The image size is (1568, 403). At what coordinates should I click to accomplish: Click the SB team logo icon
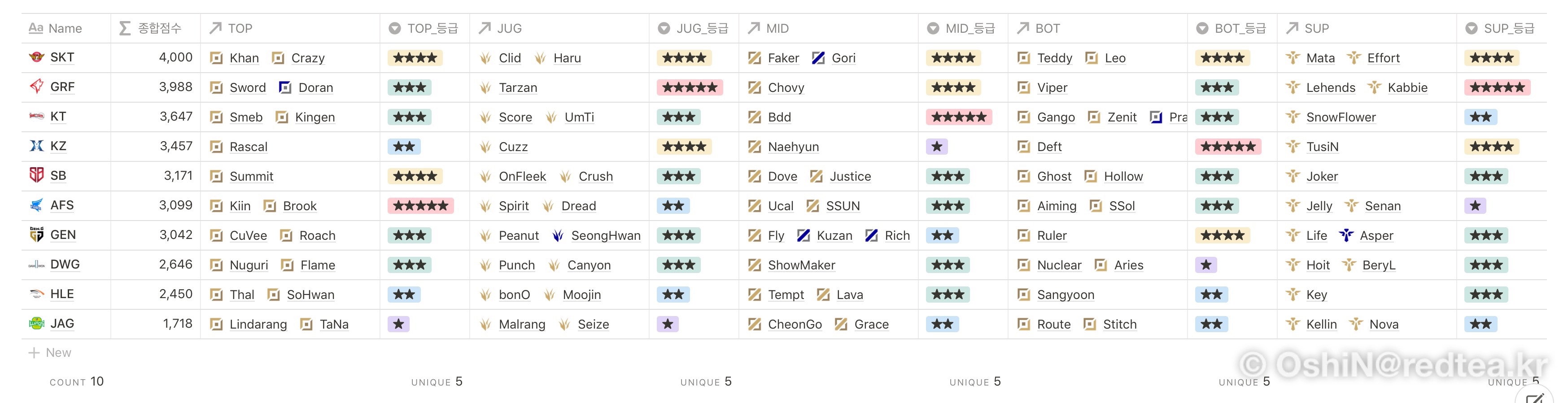(36, 175)
